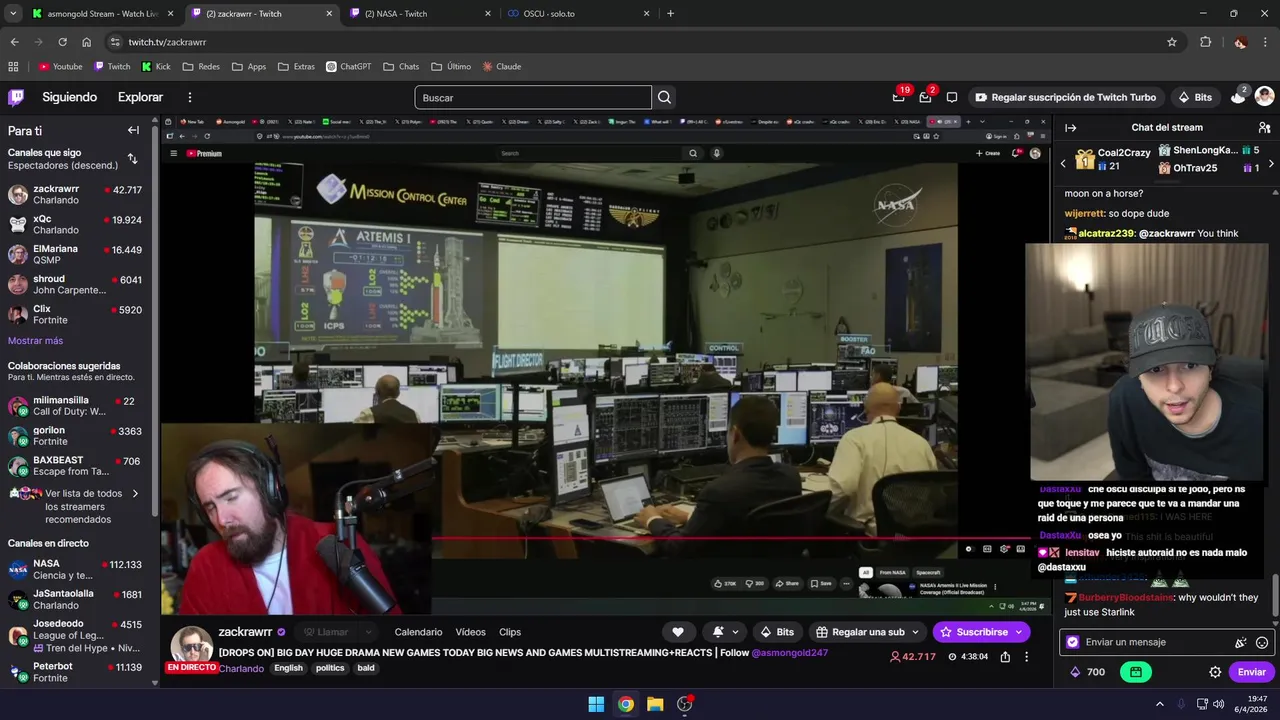Open channel points drops icon in top bar
The height and width of the screenshot is (720, 1280).
pos(1238,97)
